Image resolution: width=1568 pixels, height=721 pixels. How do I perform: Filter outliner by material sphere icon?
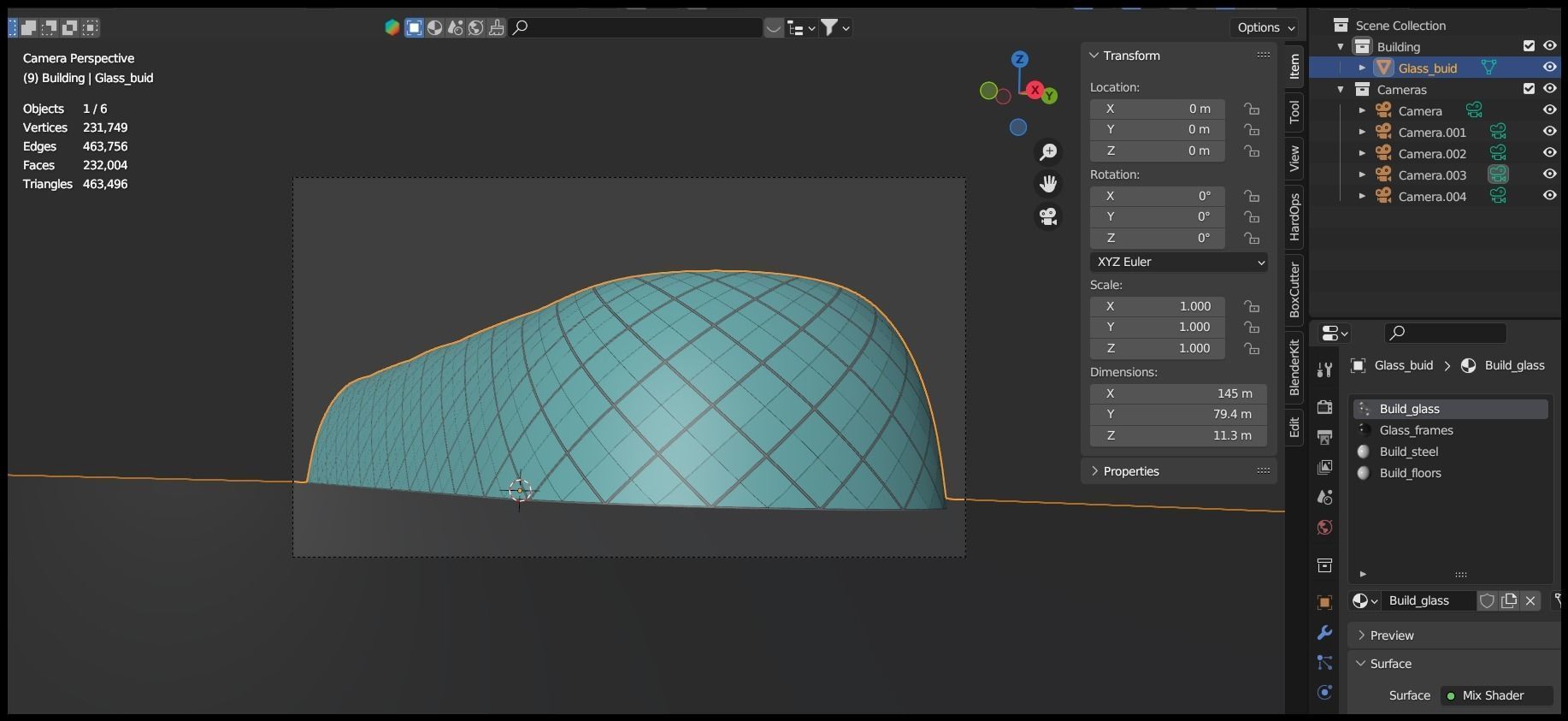point(435,27)
